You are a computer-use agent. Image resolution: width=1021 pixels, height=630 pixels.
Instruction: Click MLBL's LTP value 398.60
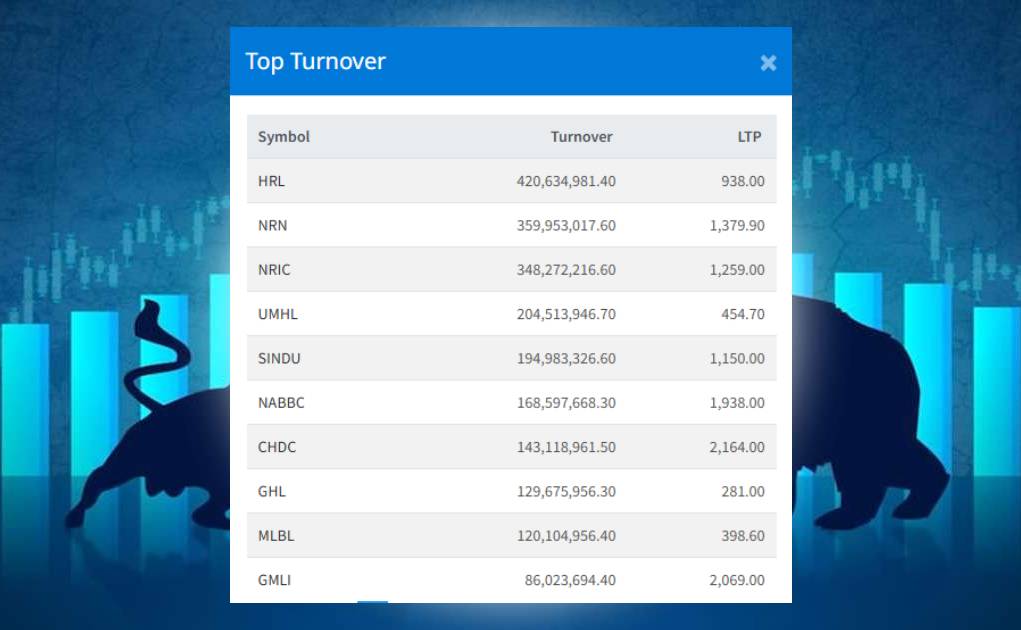[x=742, y=536]
